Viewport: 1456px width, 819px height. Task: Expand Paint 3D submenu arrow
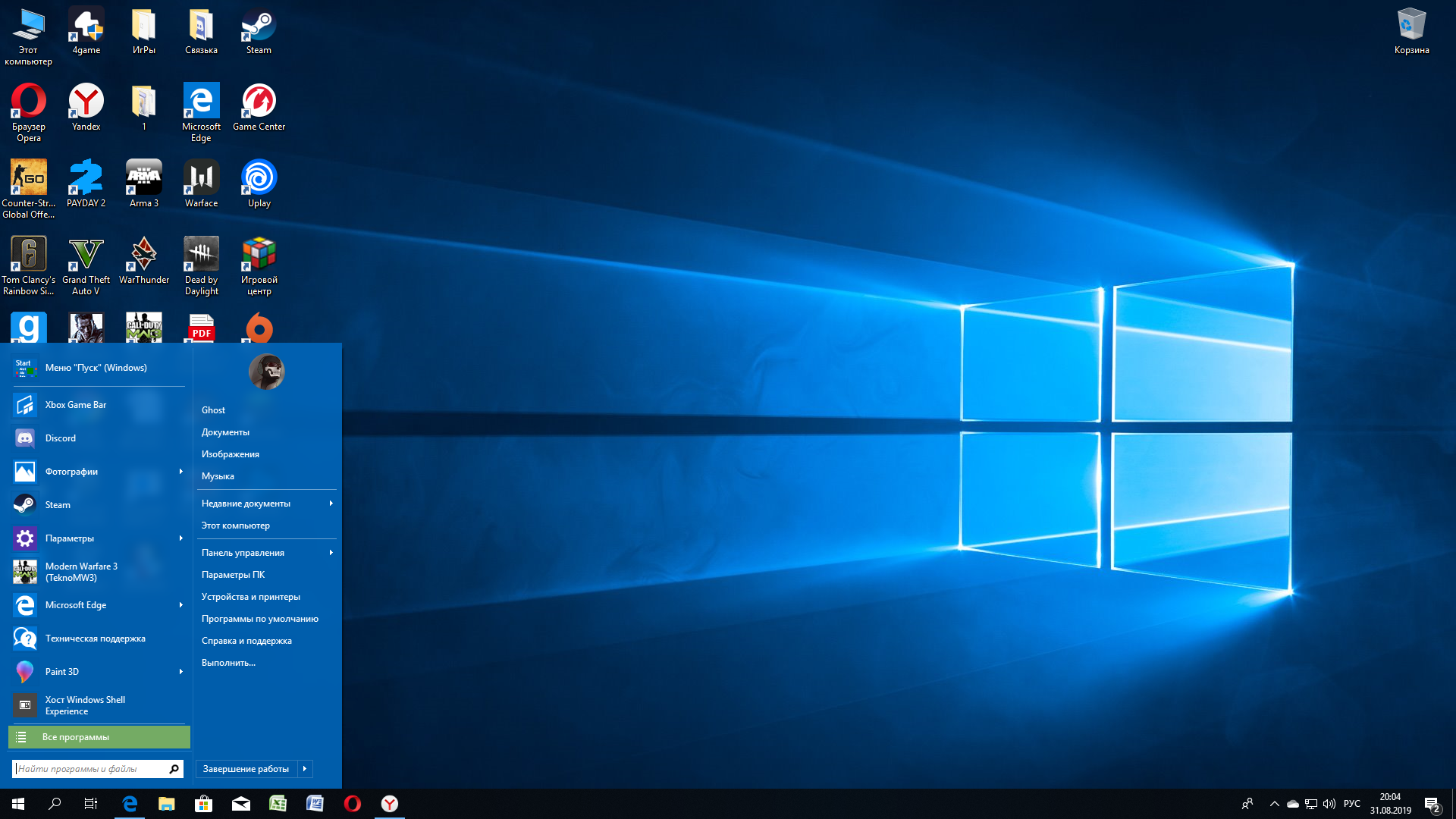180,671
